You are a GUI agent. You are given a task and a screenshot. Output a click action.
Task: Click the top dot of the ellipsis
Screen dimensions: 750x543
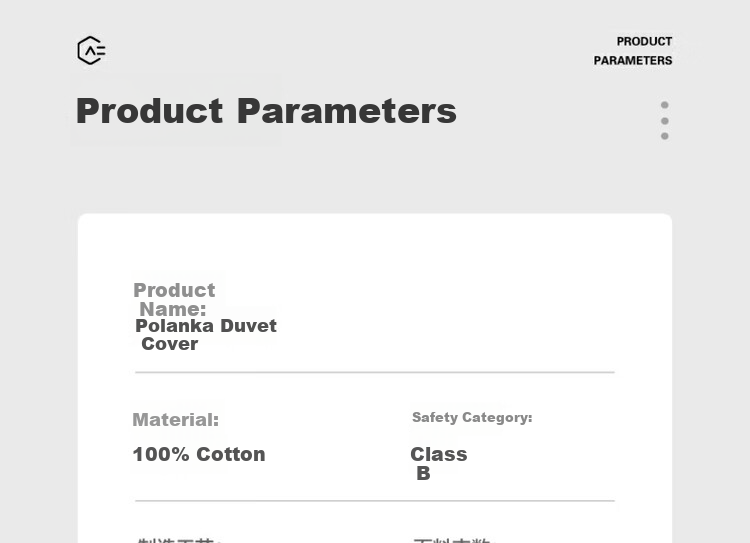664,104
